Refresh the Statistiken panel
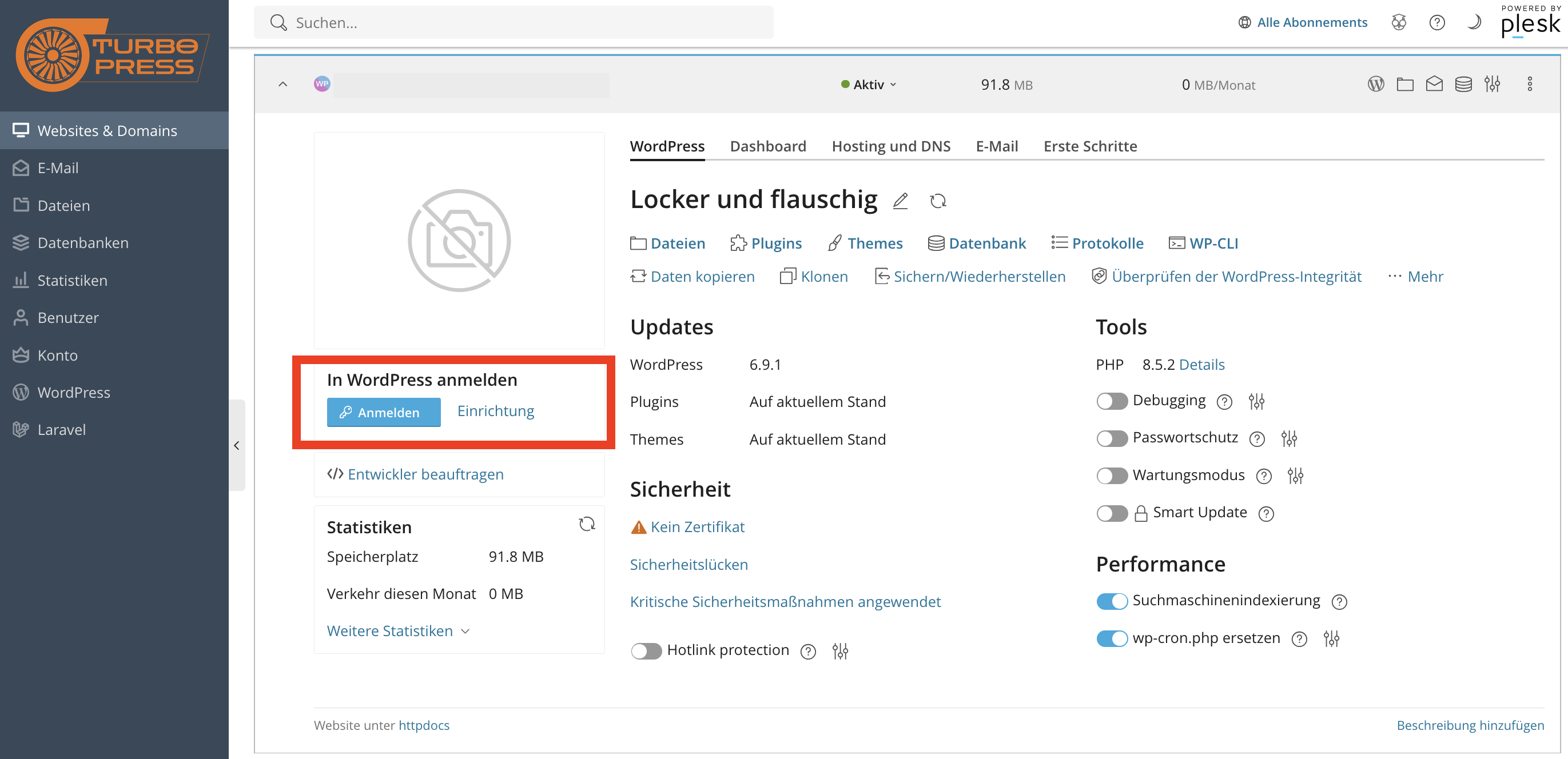 (586, 524)
